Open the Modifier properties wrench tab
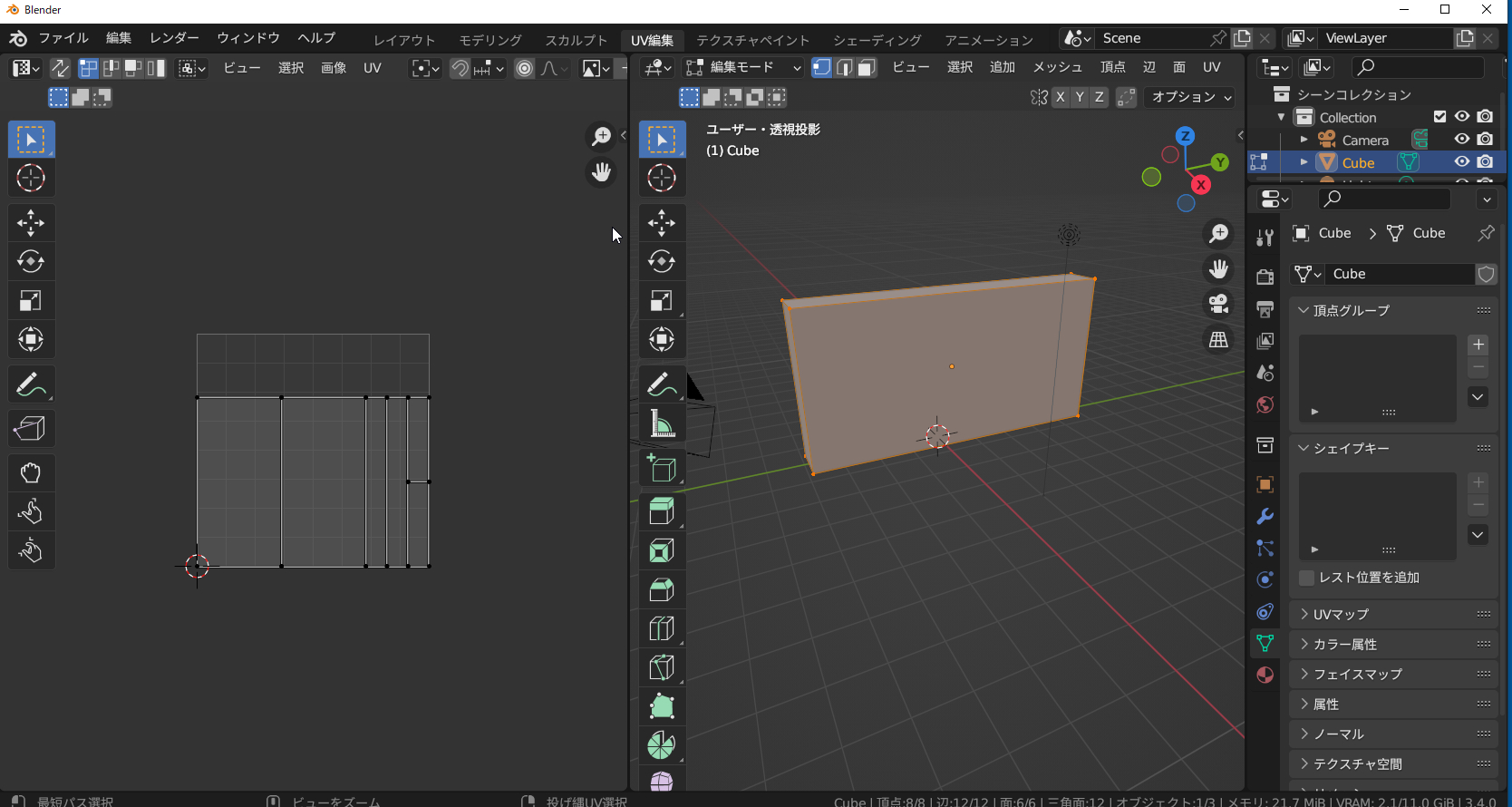This screenshot has height=807, width=1512. click(x=1265, y=517)
